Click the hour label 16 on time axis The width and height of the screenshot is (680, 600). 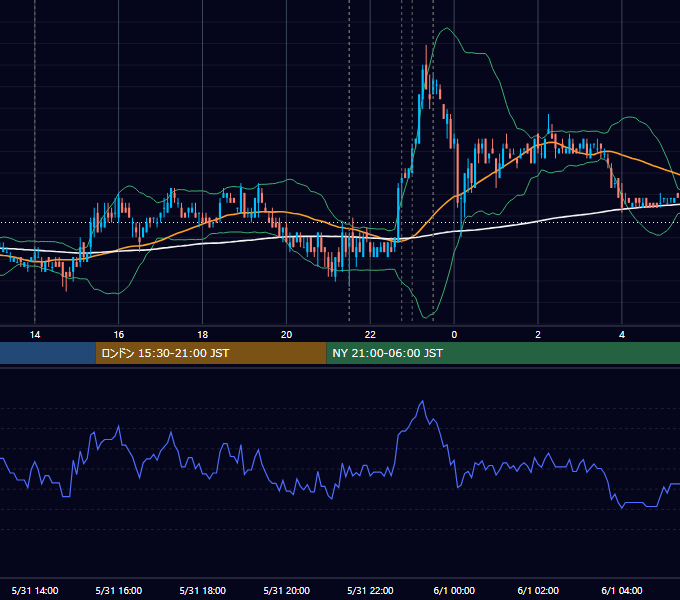pos(118,335)
